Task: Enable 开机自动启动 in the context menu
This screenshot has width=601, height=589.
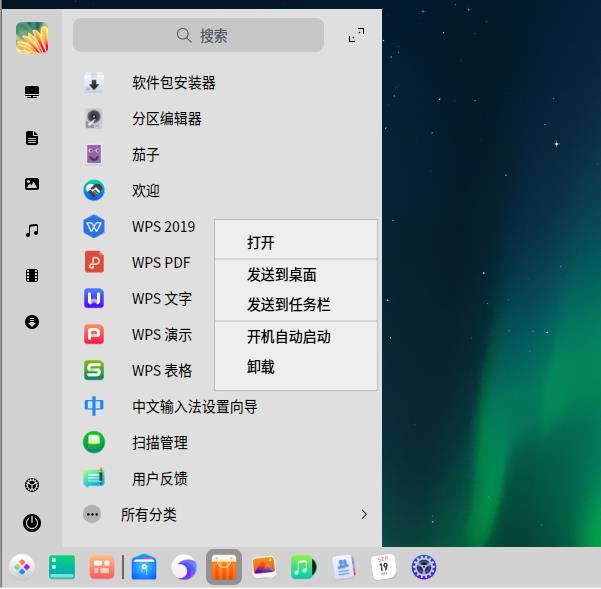Action: [288, 337]
